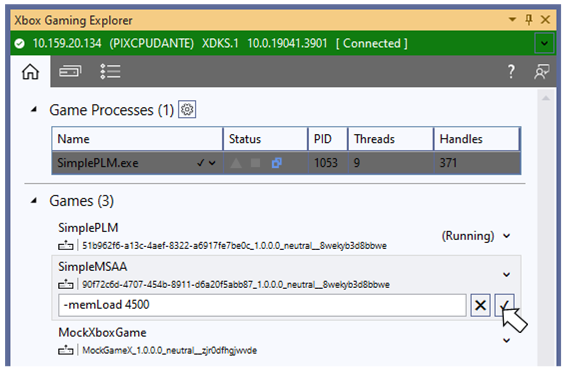Click the stop square icon for SimplePLM.exe

[256, 163]
